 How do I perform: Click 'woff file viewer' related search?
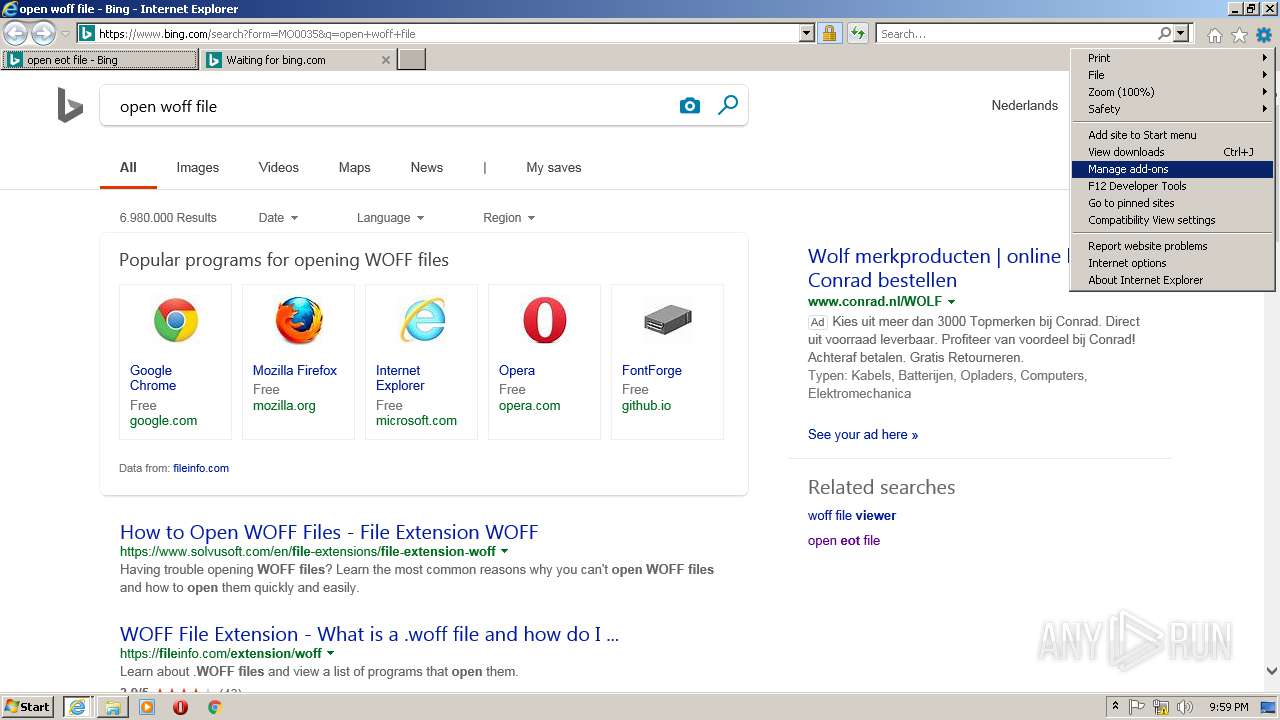pos(852,516)
